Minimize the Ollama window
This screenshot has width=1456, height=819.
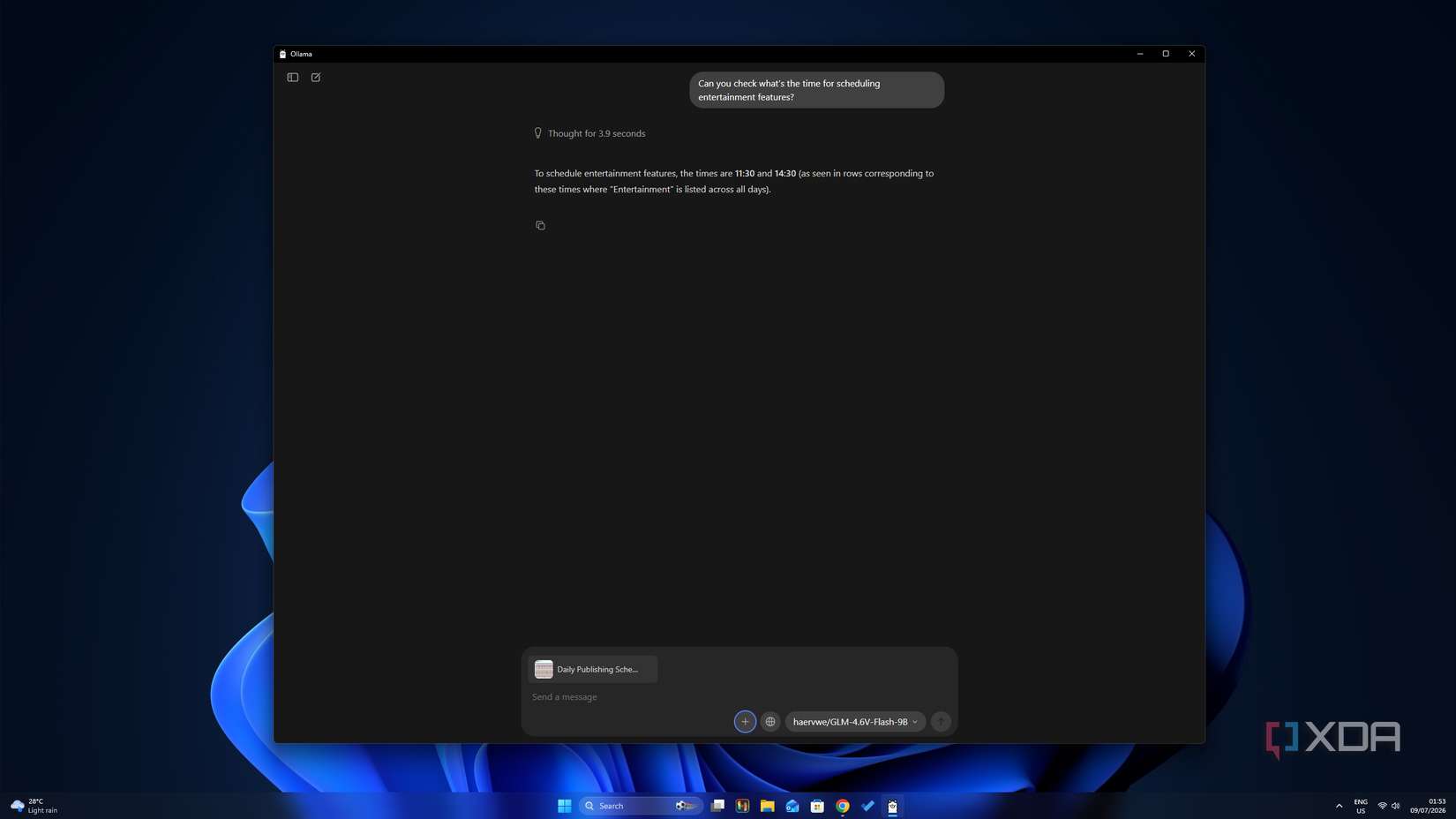(x=1140, y=54)
